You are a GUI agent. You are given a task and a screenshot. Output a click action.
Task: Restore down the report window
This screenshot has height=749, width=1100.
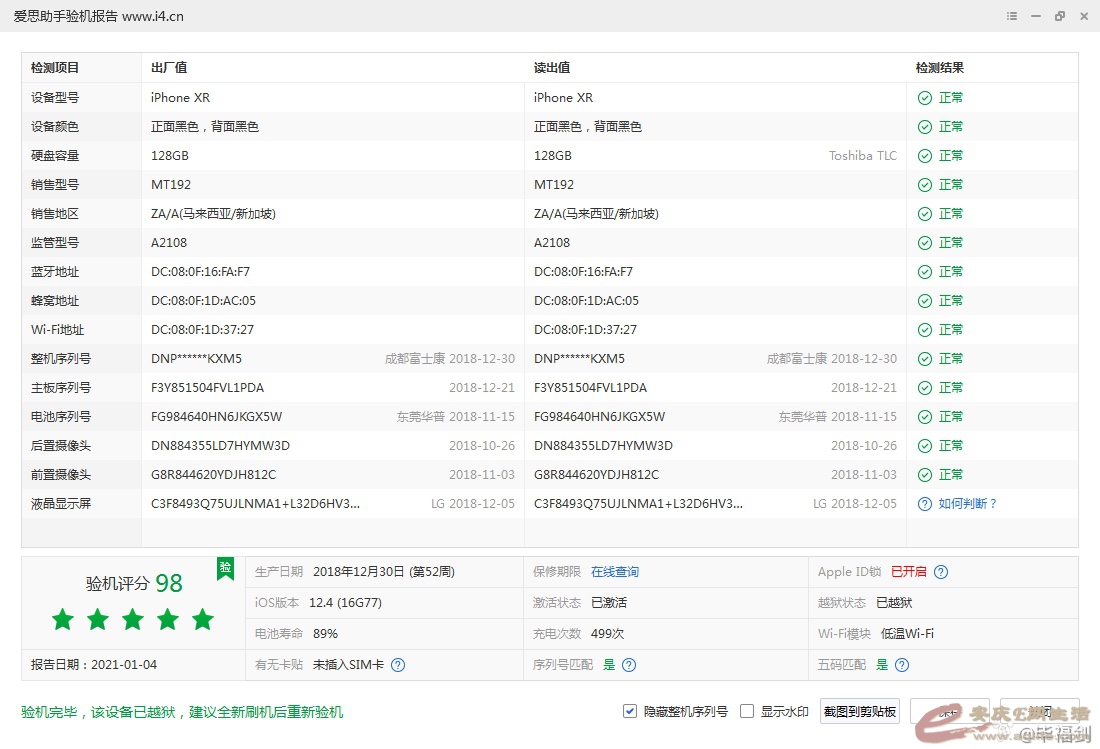[x=1059, y=16]
